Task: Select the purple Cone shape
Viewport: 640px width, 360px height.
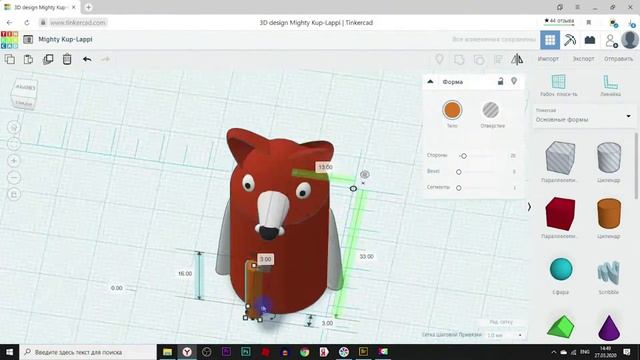Action: [x=609, y=327]
